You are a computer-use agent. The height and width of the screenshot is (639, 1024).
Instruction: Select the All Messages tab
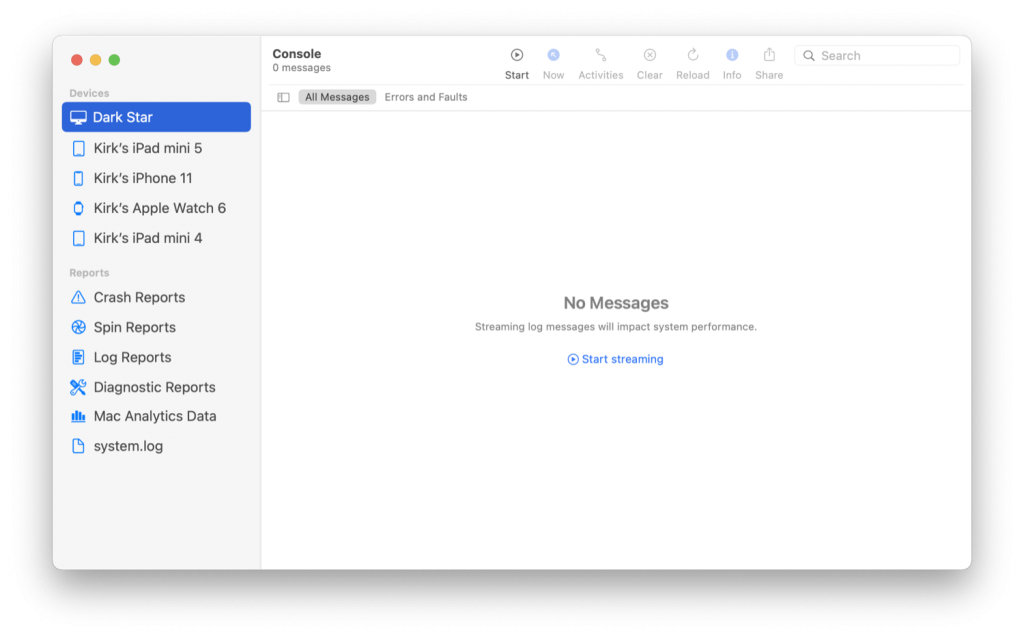tap(337, 97)
